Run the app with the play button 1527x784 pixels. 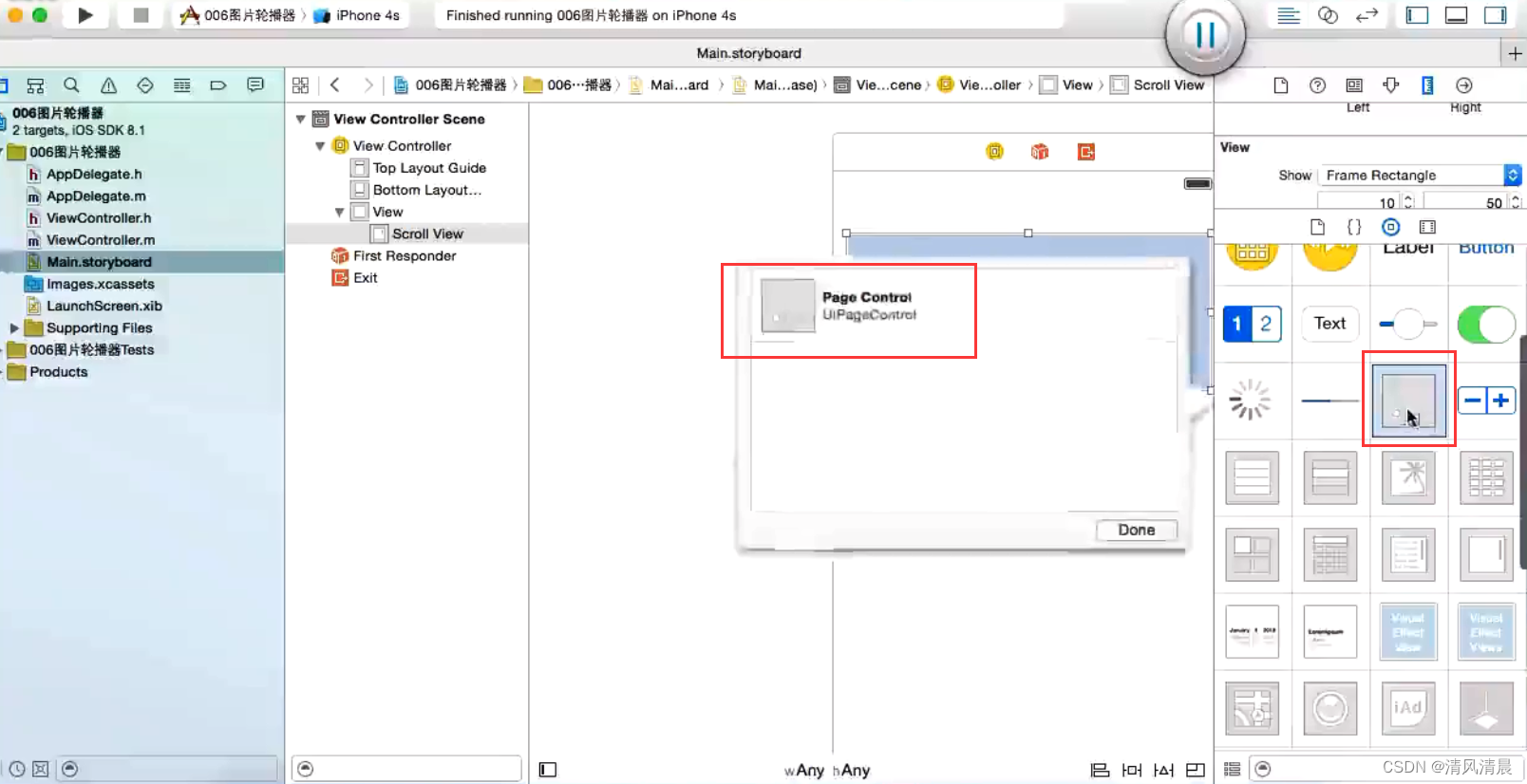coord(85,15)
